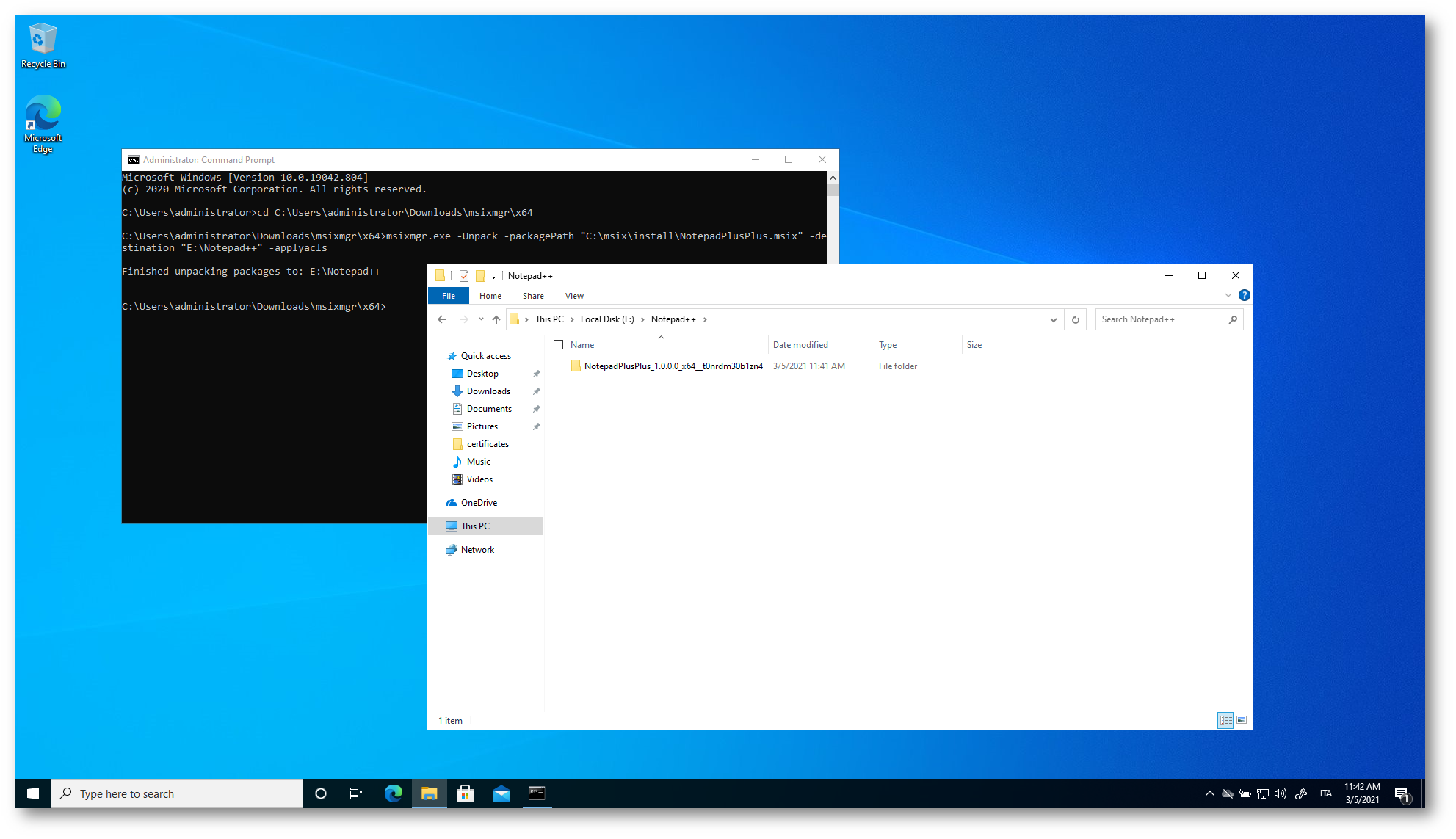1456x839 pixels.
Task: Click Local Disk (E:) in the address breadcrumb
Action: click(x=607, y=319)
